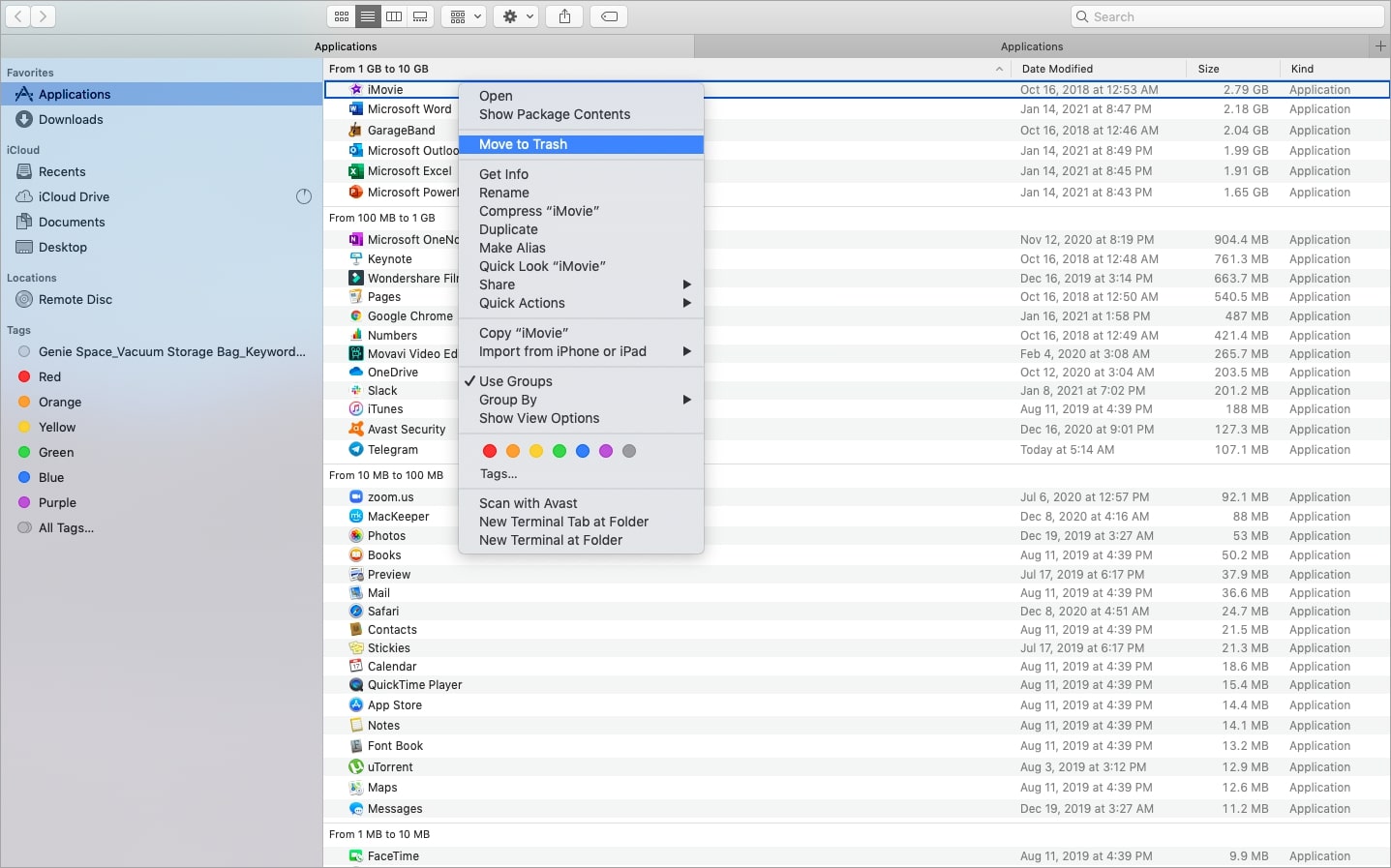Image resolution: width=1391 pixels, height=868 pixels.
Task: Click in the Search field
Action: pos(1227,16)
